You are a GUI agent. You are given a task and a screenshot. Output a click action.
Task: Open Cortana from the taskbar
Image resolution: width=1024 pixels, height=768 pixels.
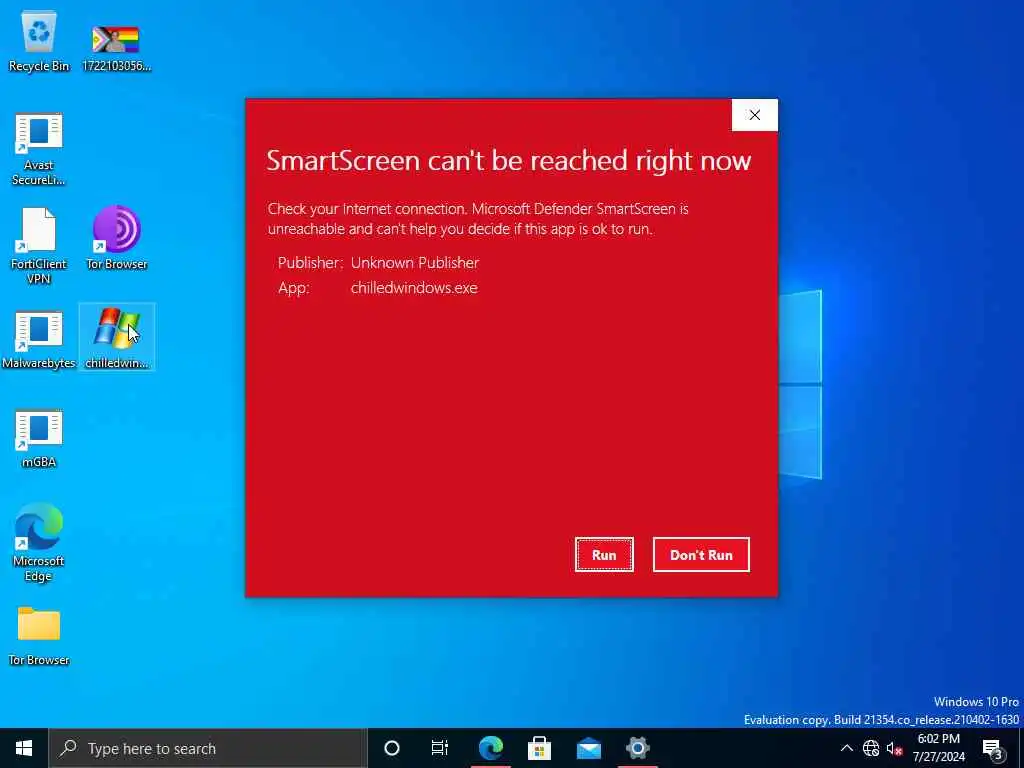[392, 748]
